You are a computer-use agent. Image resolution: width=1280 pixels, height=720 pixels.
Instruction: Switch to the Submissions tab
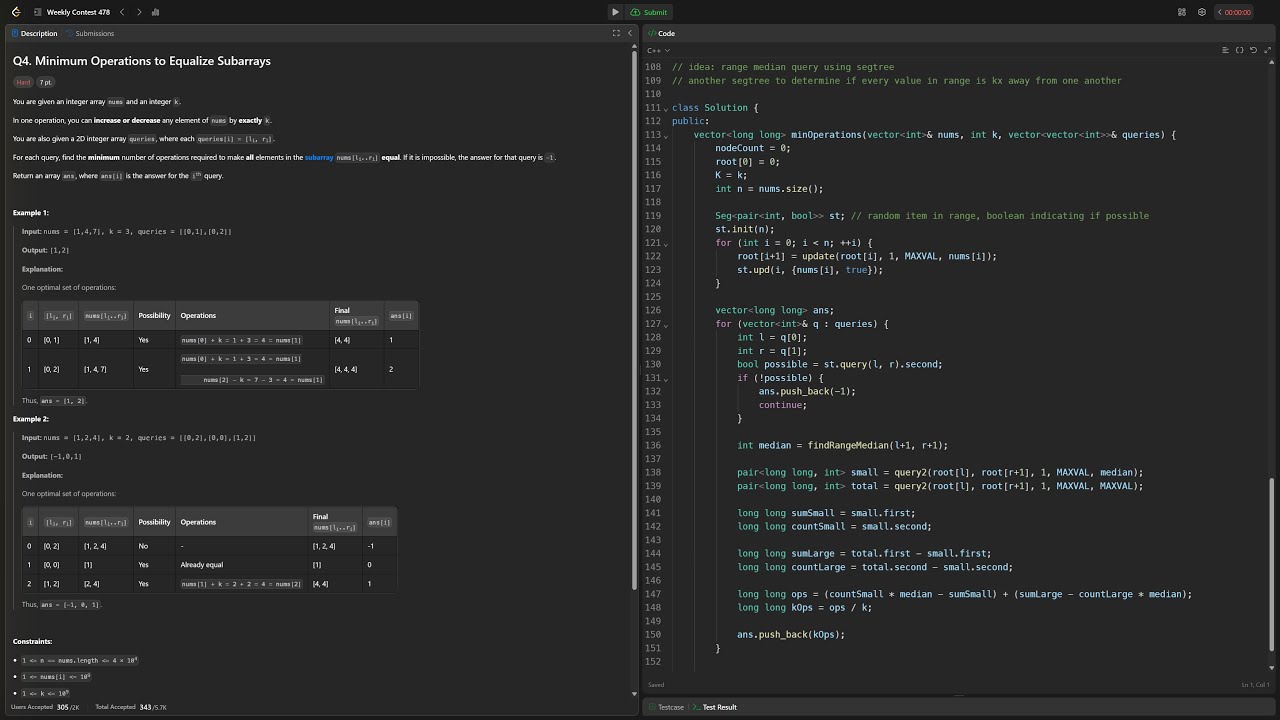pyautogui.click(x=90, y=33)
